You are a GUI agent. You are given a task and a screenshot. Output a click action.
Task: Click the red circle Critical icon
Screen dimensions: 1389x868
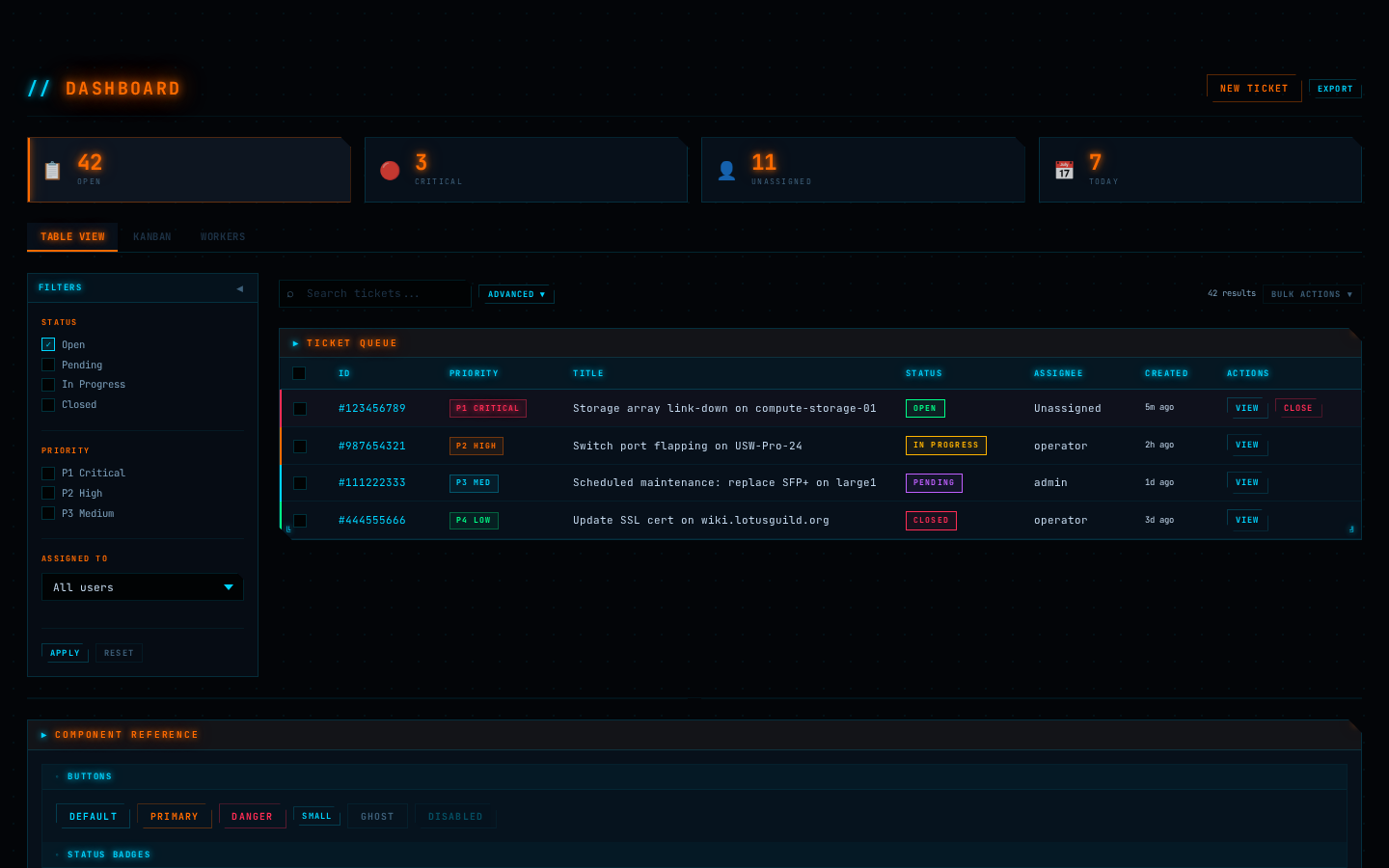[390, 171]
